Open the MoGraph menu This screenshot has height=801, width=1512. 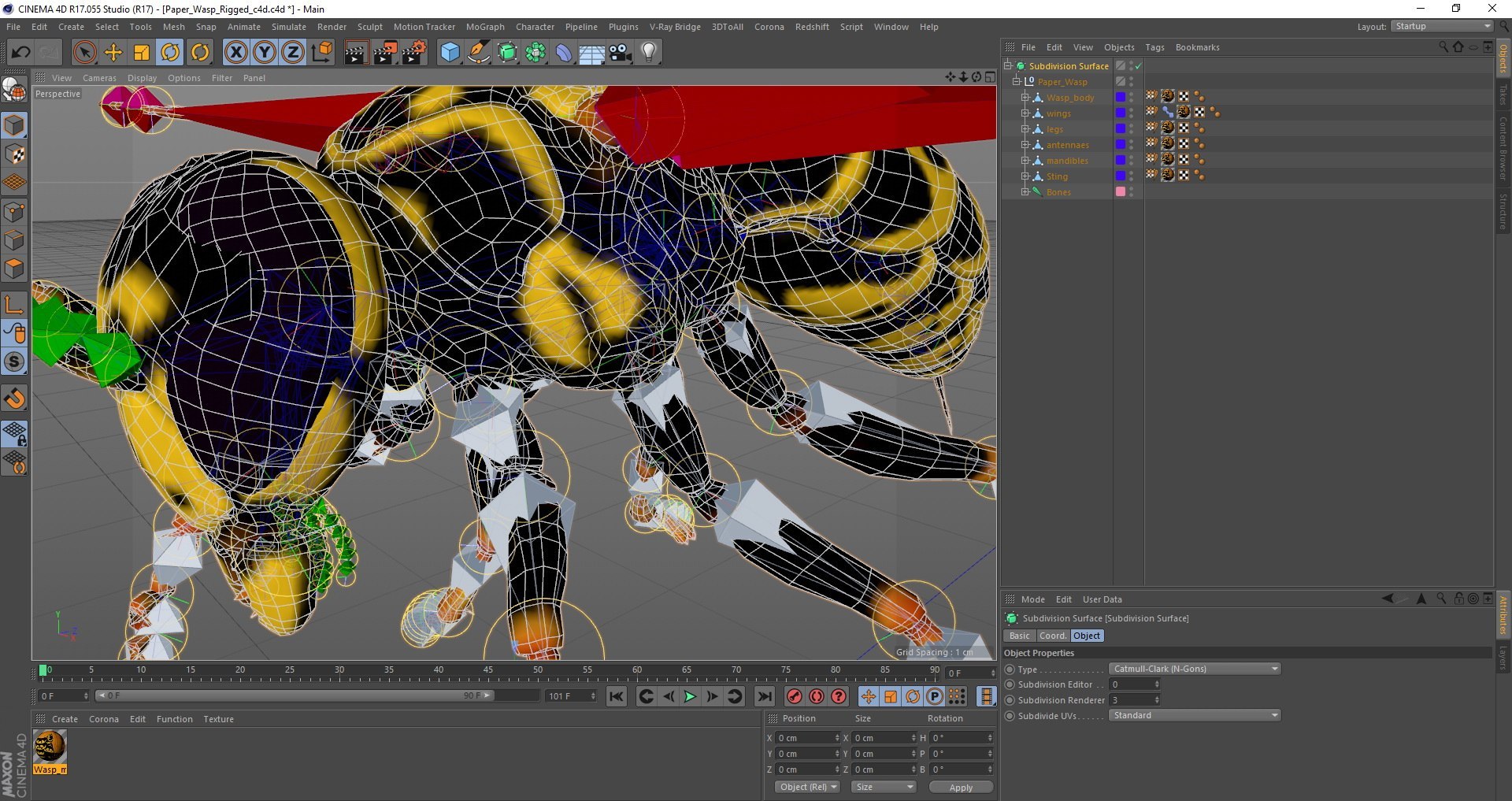tap(485, 27)
